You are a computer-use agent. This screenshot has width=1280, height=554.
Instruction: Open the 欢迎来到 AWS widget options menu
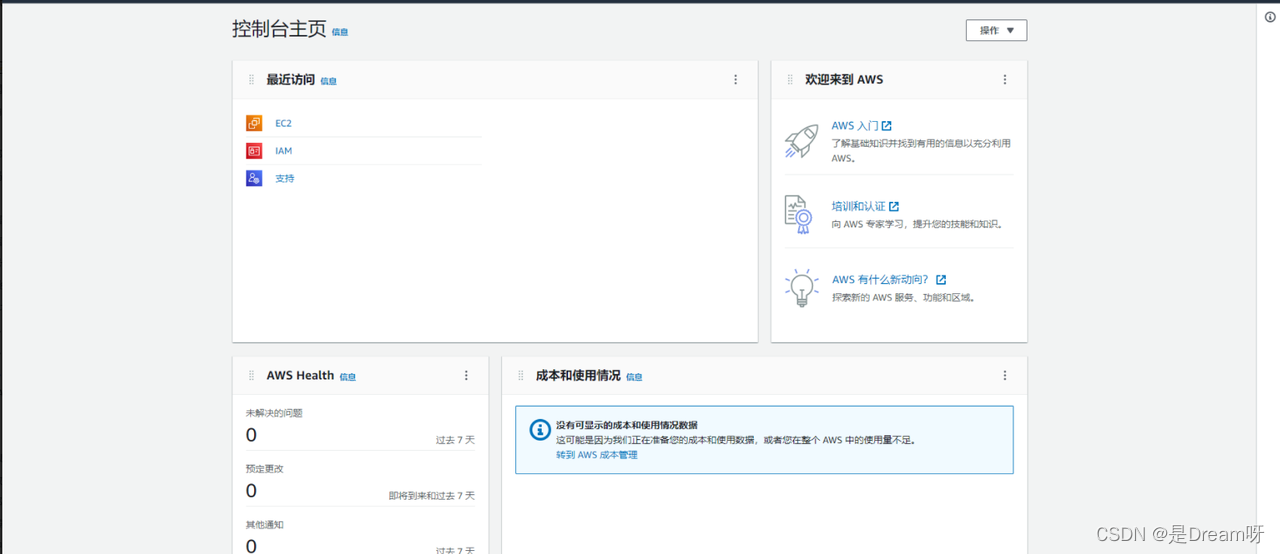pyautogui.click(x=1005, y=80)
